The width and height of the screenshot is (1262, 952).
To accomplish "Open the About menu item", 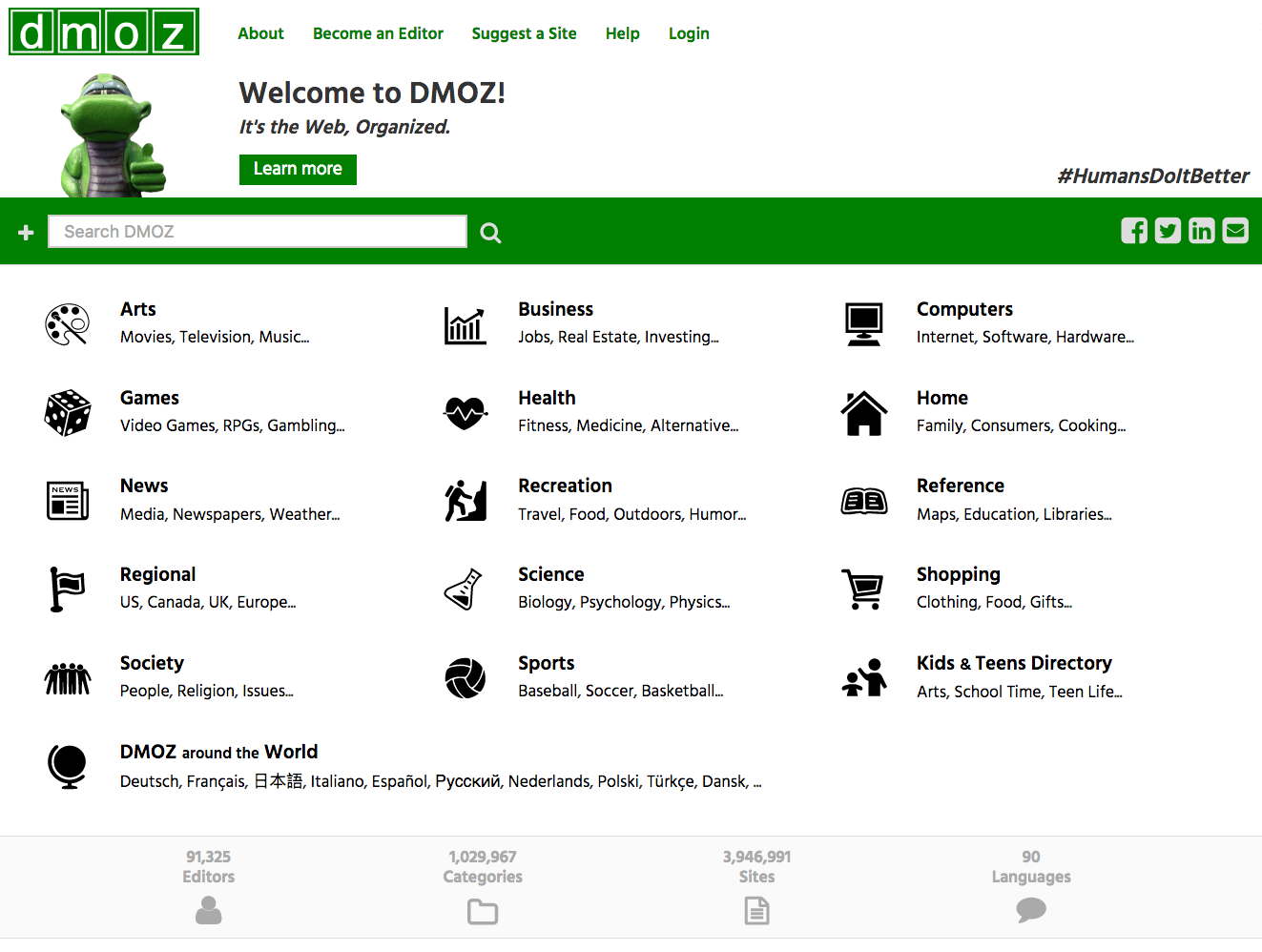I will (x=260, y=33).
